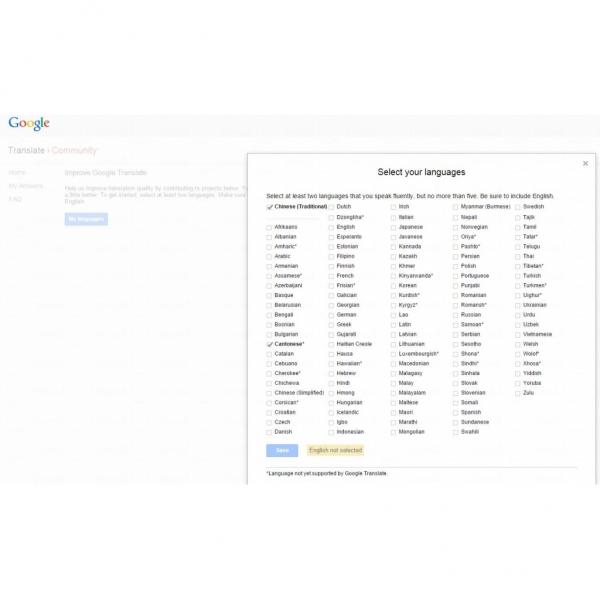Click the 'English not selected' warning label
This screenshot has width=600, height=600.
click(336, 450)
